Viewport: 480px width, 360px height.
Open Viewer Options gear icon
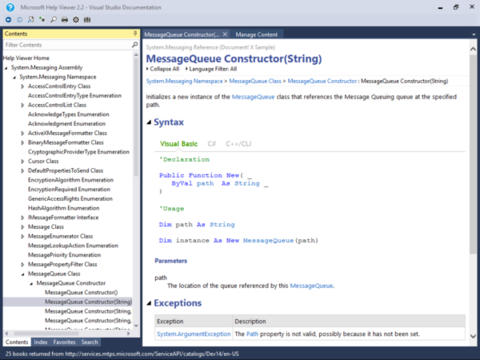click(x=76, y=20)
